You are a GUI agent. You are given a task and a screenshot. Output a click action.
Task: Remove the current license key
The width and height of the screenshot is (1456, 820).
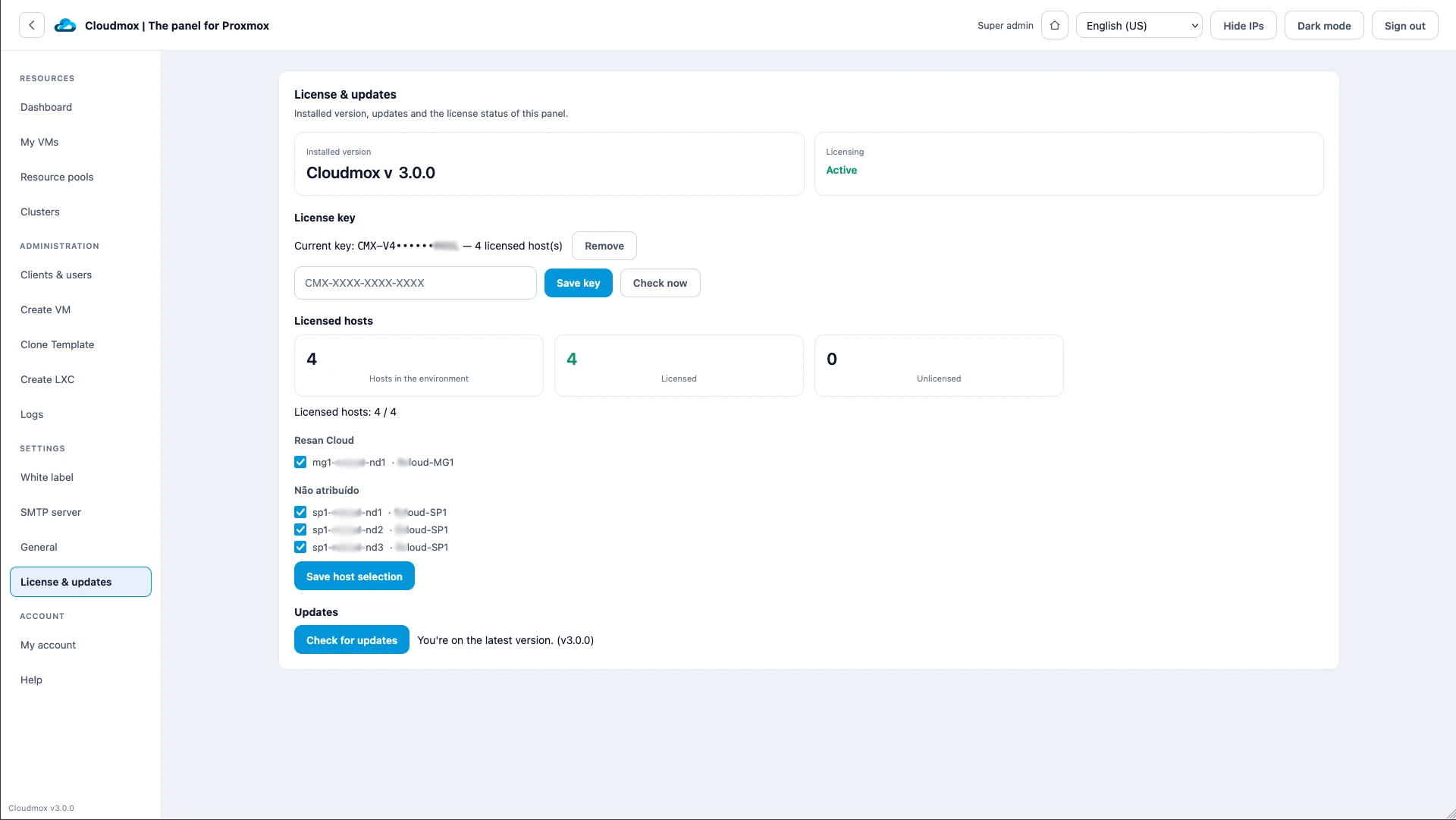604,246
